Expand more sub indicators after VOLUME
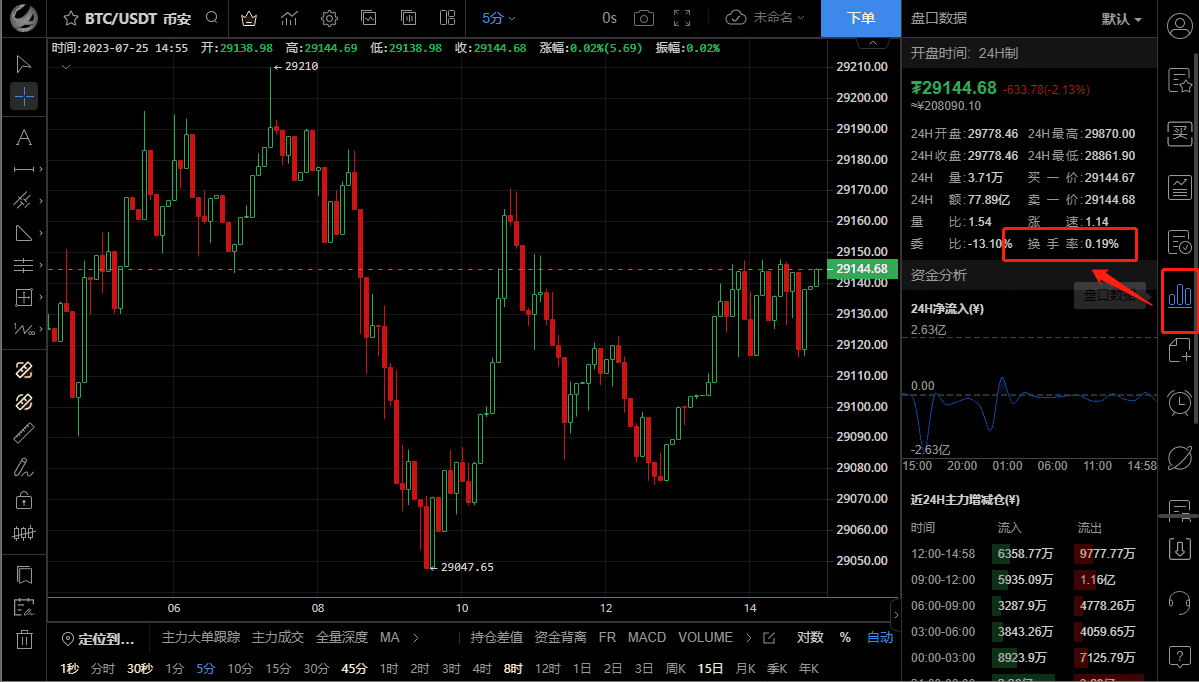1199x682 pixels. [x=749, y=638]
